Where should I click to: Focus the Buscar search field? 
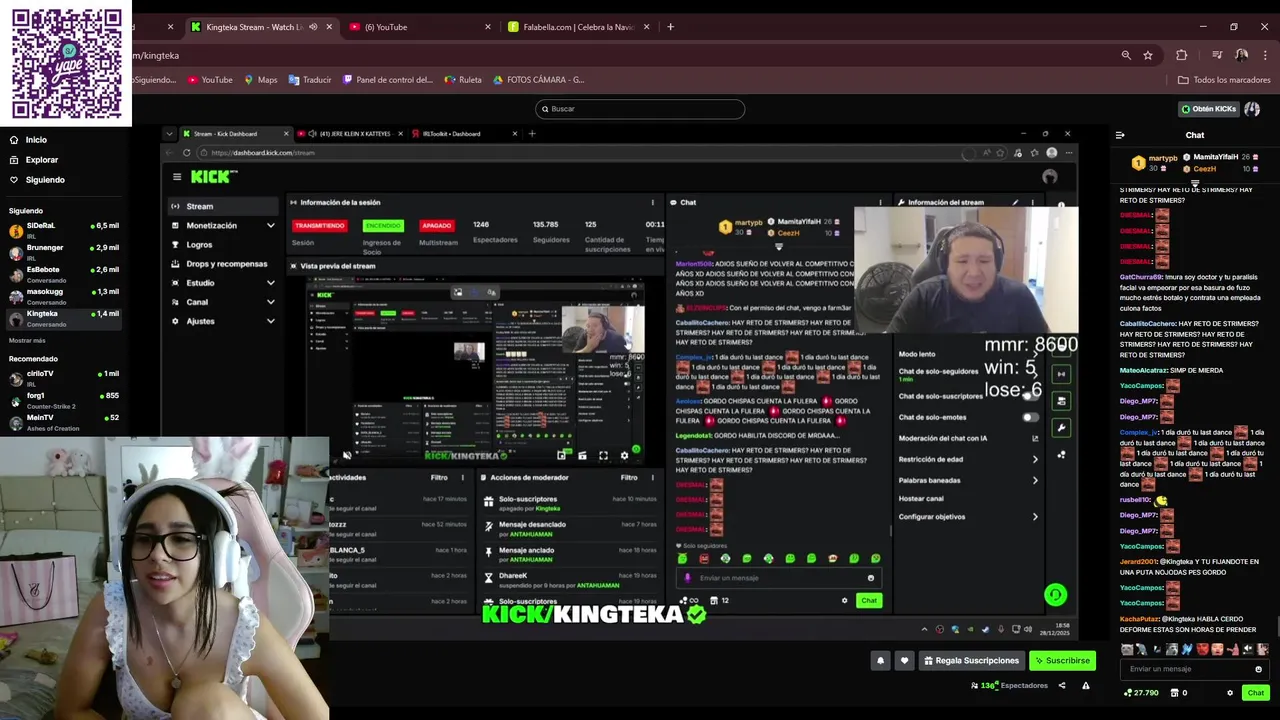[x=640, y=108]
